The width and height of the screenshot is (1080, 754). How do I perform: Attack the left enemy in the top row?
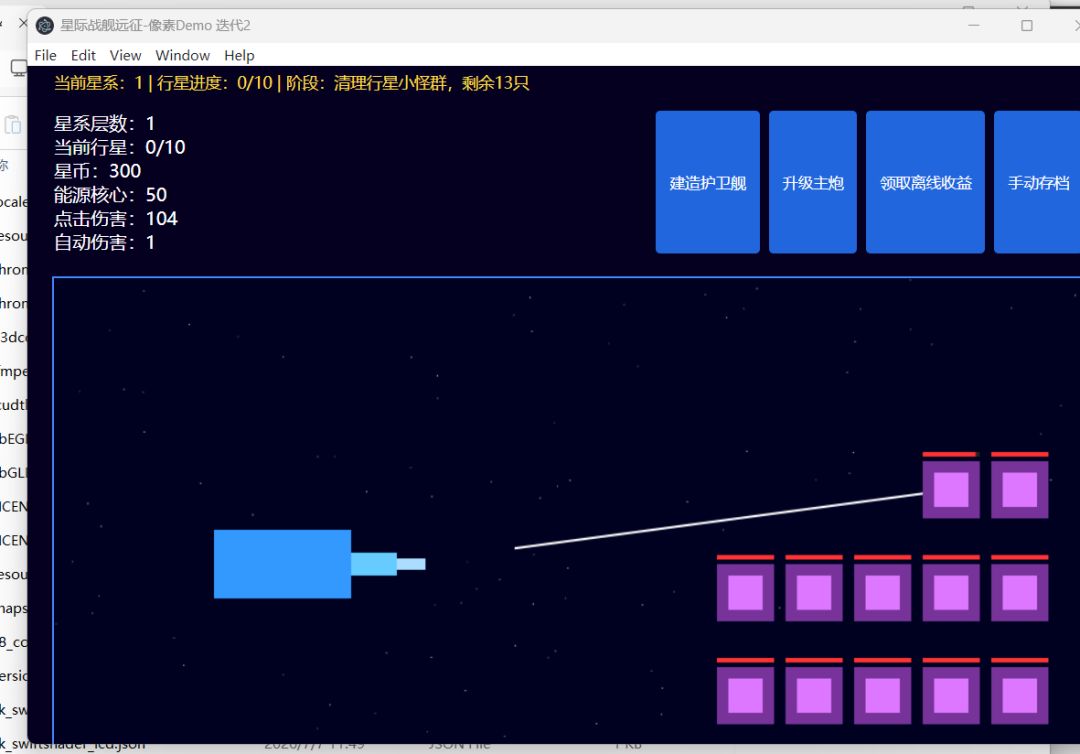pyautogui.click(x=951, y=490)
